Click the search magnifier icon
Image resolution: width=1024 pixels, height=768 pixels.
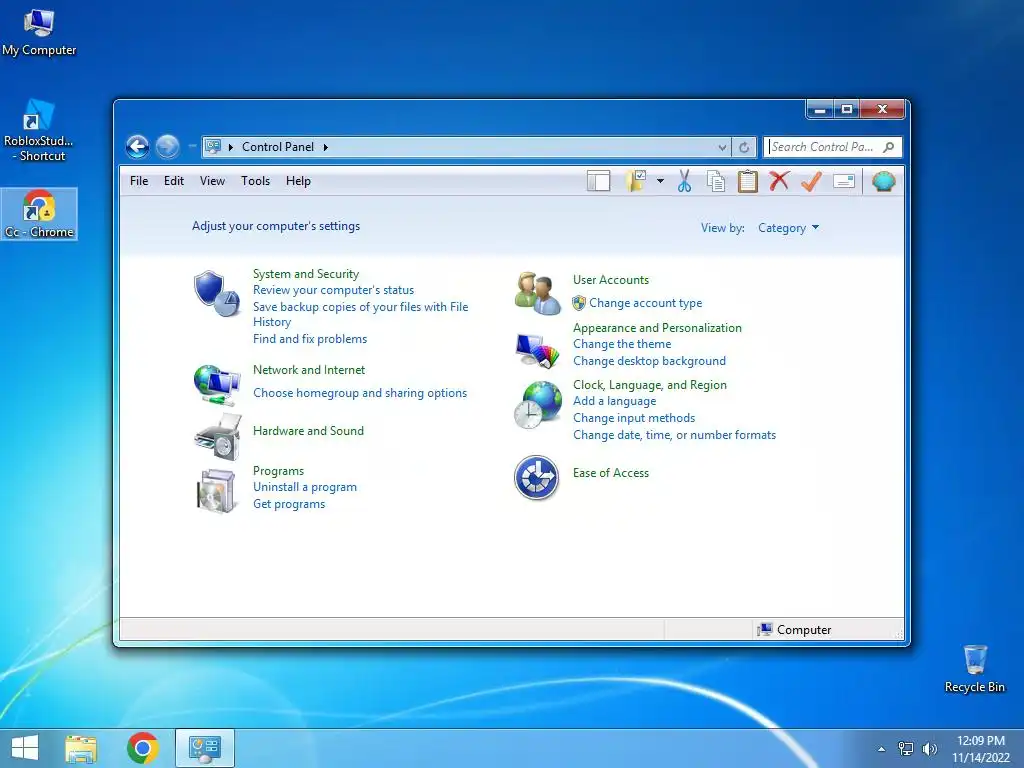[x=888, y=147]
